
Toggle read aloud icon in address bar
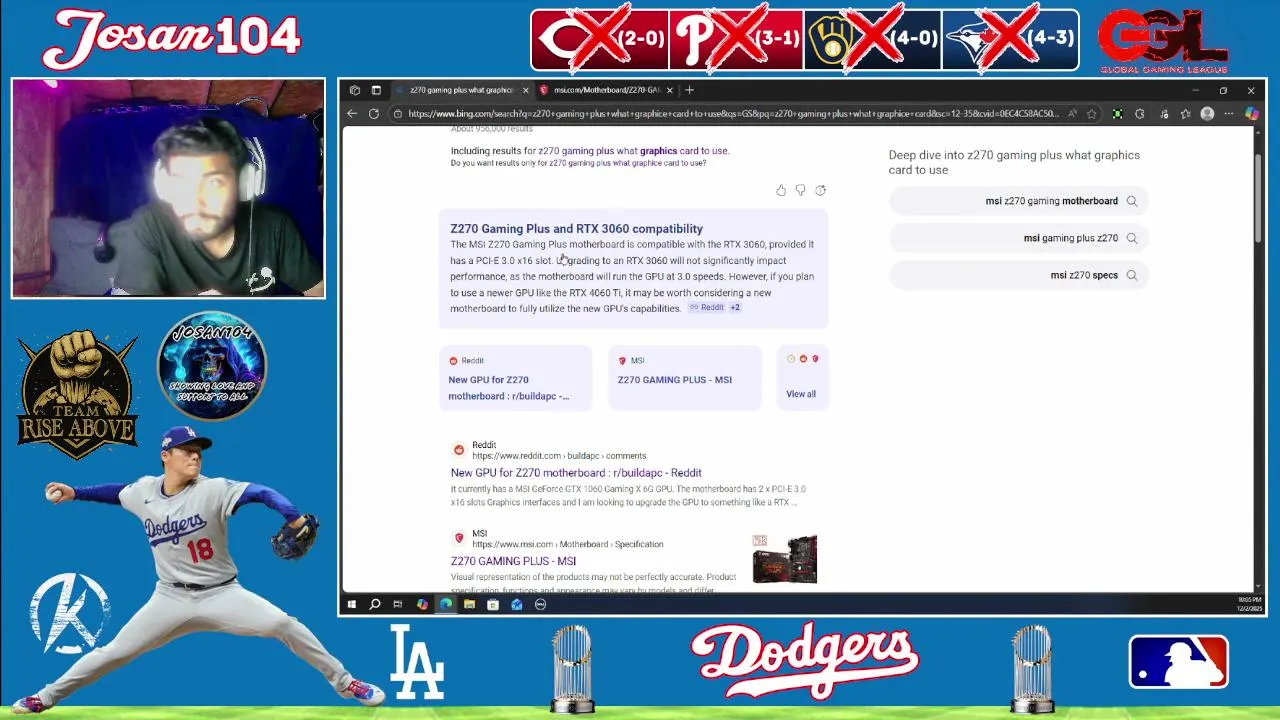(1072, 114)
